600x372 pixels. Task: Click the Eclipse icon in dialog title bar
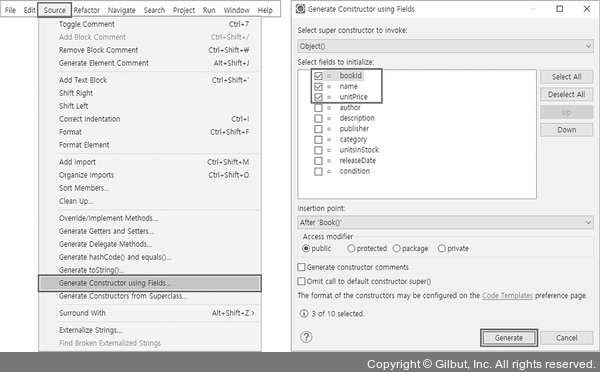pos(301,8)
